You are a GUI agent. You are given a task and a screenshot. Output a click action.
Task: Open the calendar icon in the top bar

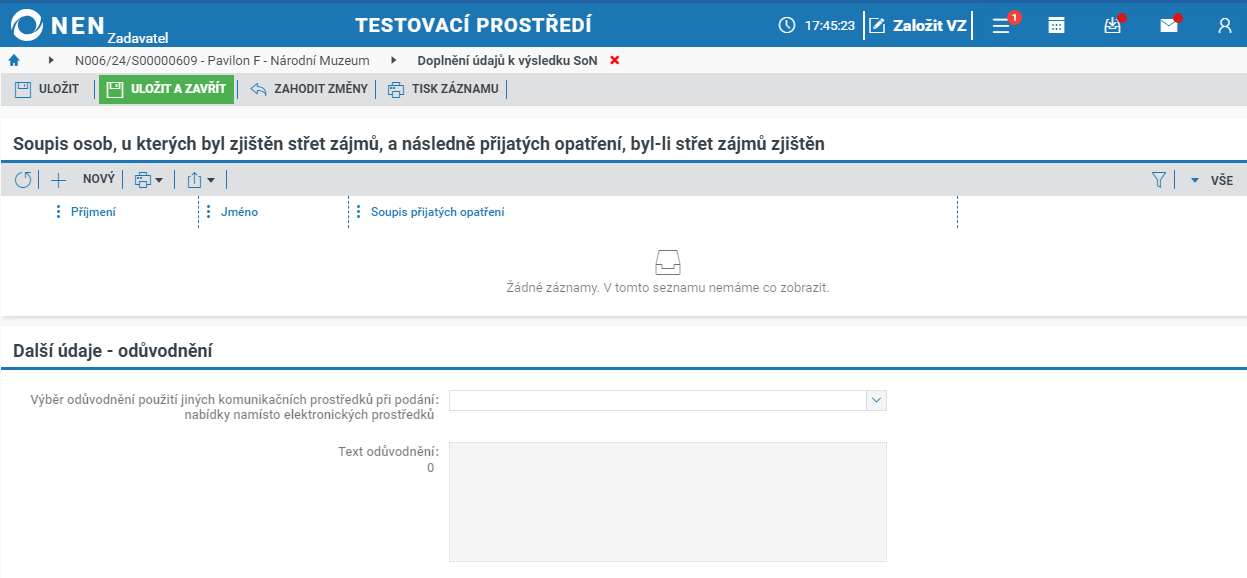(1057, 24)
